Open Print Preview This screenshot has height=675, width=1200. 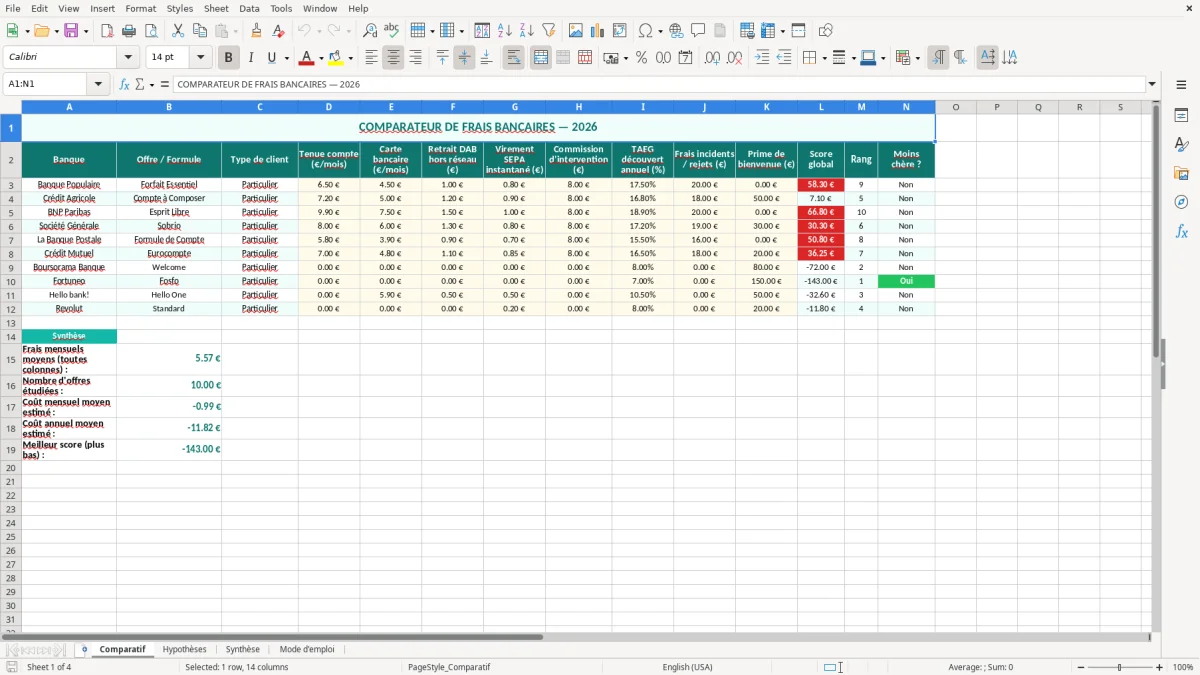[x=151, y=31]
